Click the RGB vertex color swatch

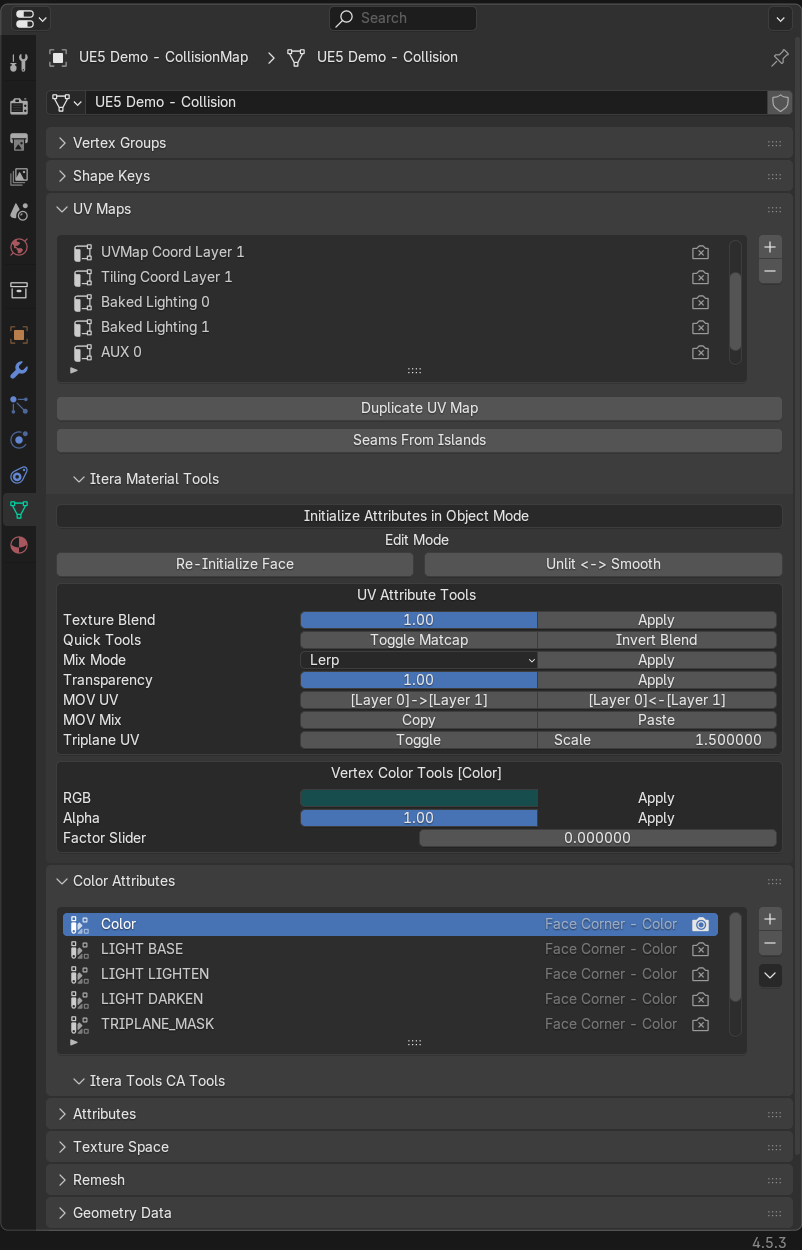(x=419, y=798)
